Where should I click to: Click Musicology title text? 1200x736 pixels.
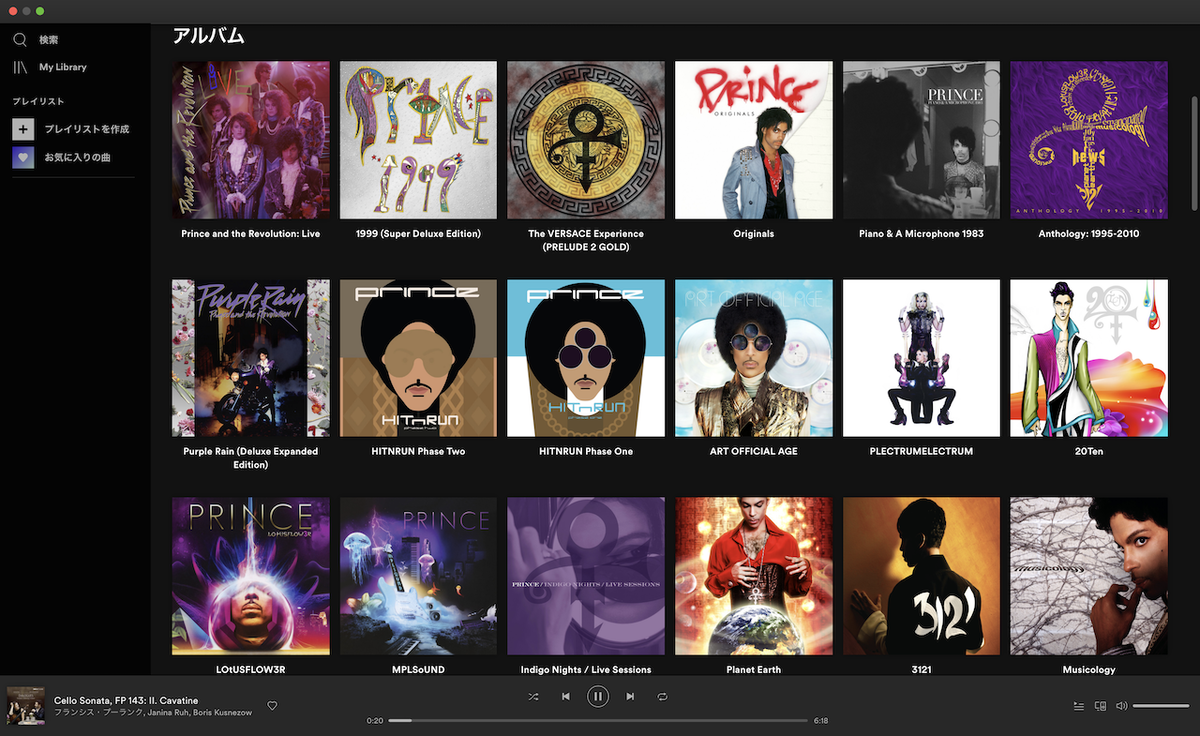pyautogui.click(x=1089, y=670)
